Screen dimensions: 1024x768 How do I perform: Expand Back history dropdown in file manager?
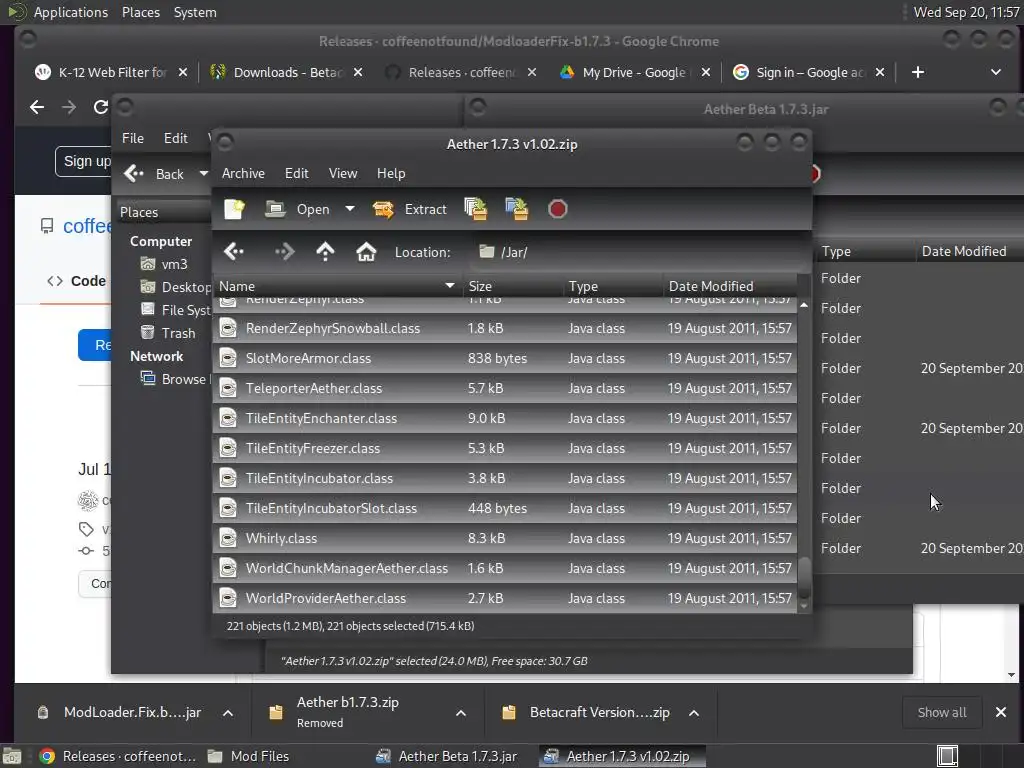point(203,174)
